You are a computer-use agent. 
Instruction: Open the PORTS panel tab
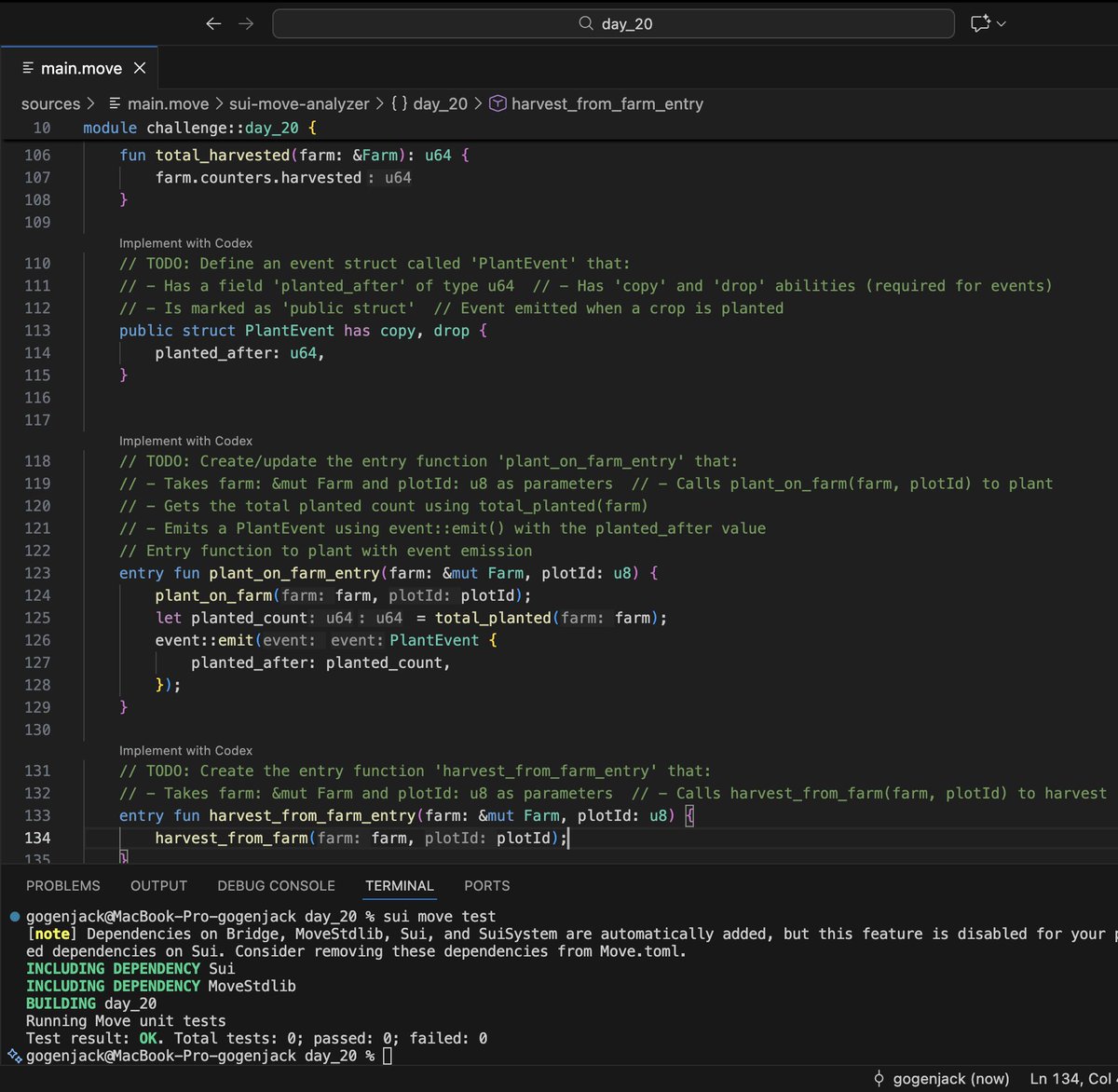(487, 886)
